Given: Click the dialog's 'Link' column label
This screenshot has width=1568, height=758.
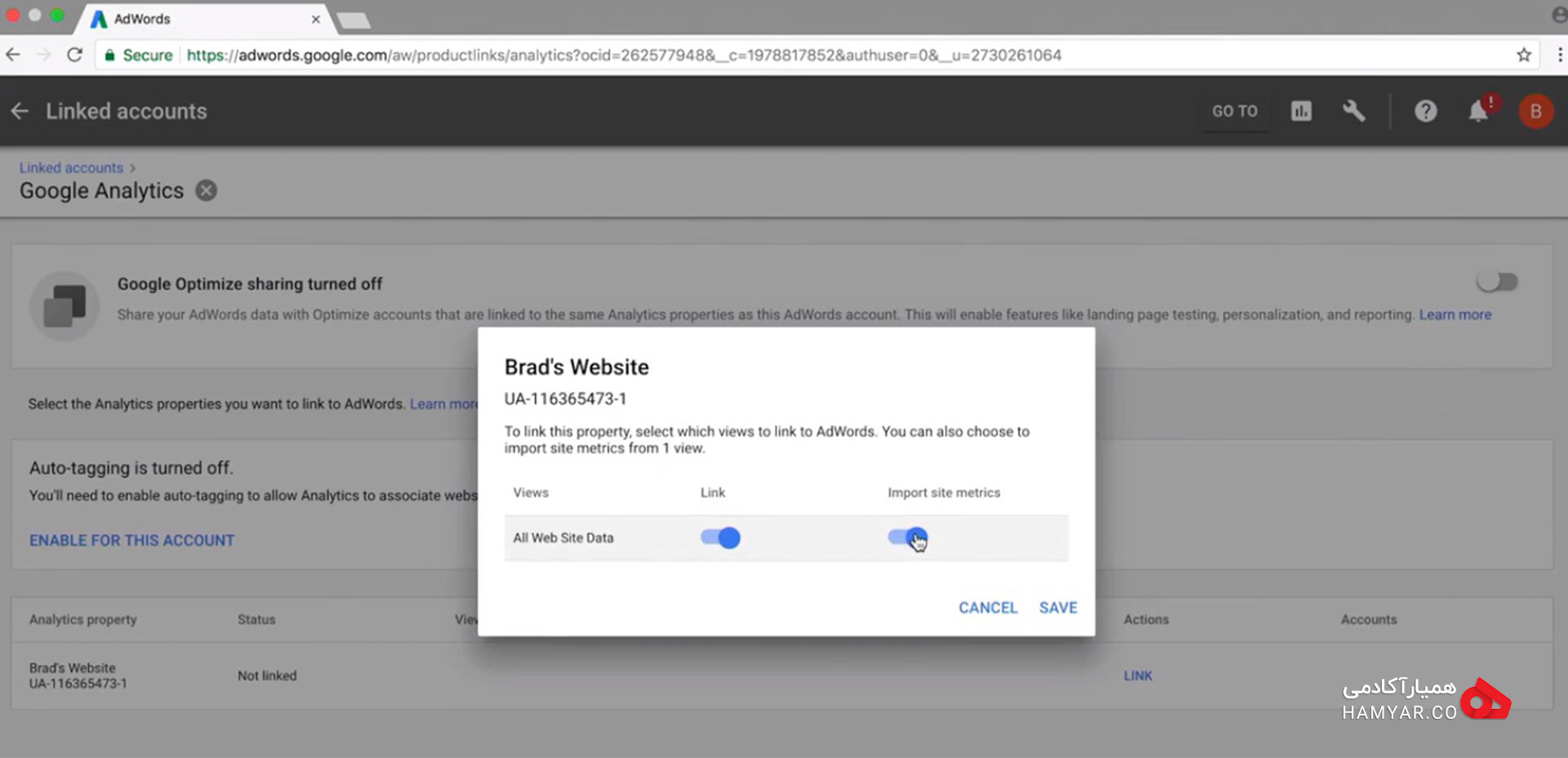Looking at the screenshot, I should [x=712, y=493].
